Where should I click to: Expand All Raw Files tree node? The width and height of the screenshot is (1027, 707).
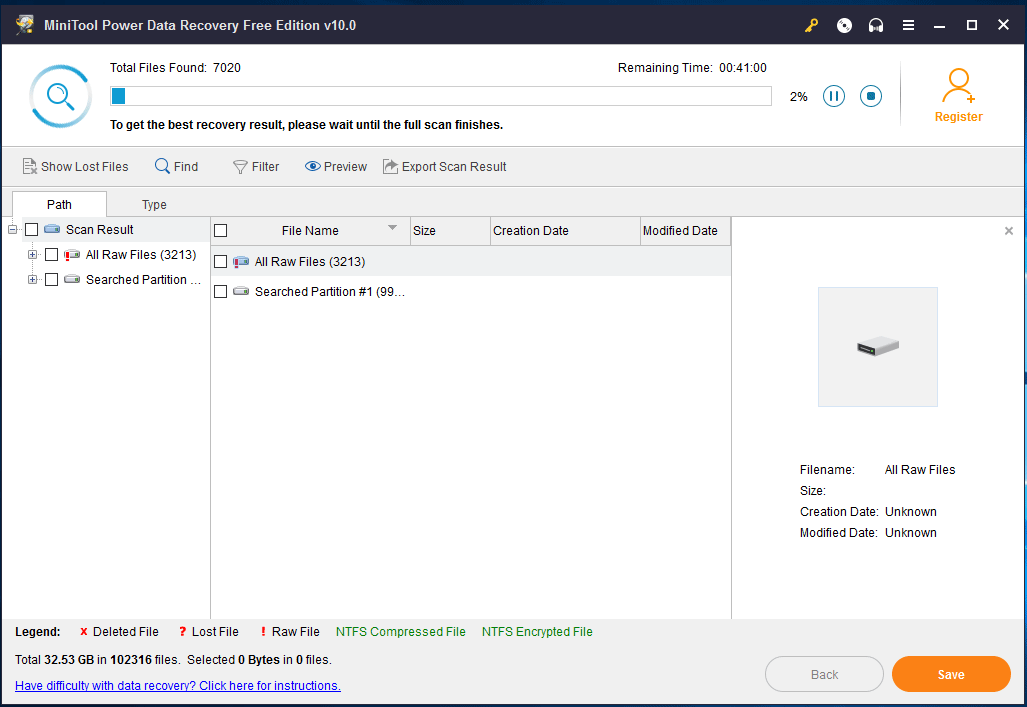pyautogui.click(x=32, y=254)
